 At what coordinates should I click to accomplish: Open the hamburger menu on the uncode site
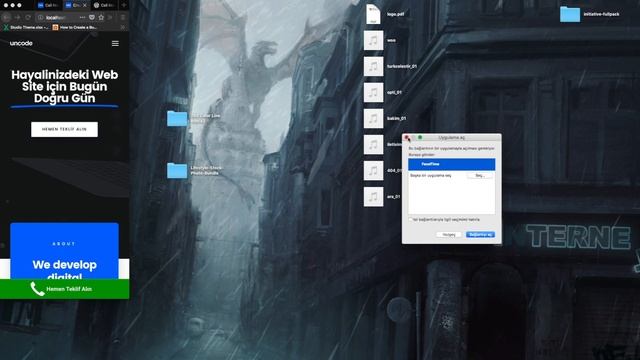coord(115,43)
